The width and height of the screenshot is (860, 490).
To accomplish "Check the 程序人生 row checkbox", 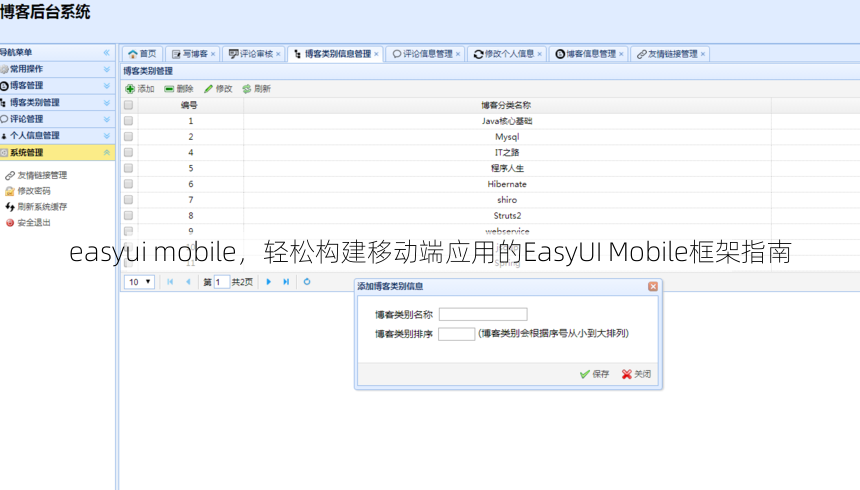I will [x=128, y=168].
